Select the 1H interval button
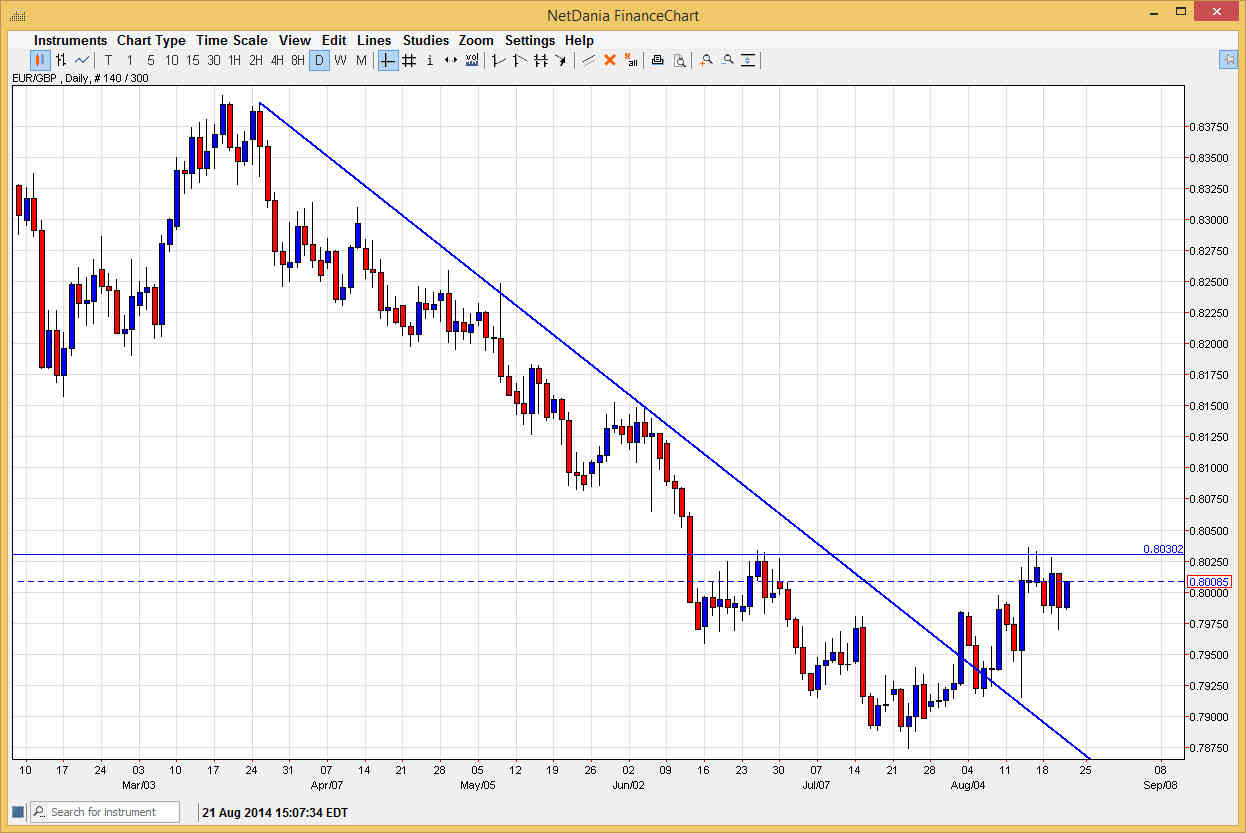 coord(235,60)
